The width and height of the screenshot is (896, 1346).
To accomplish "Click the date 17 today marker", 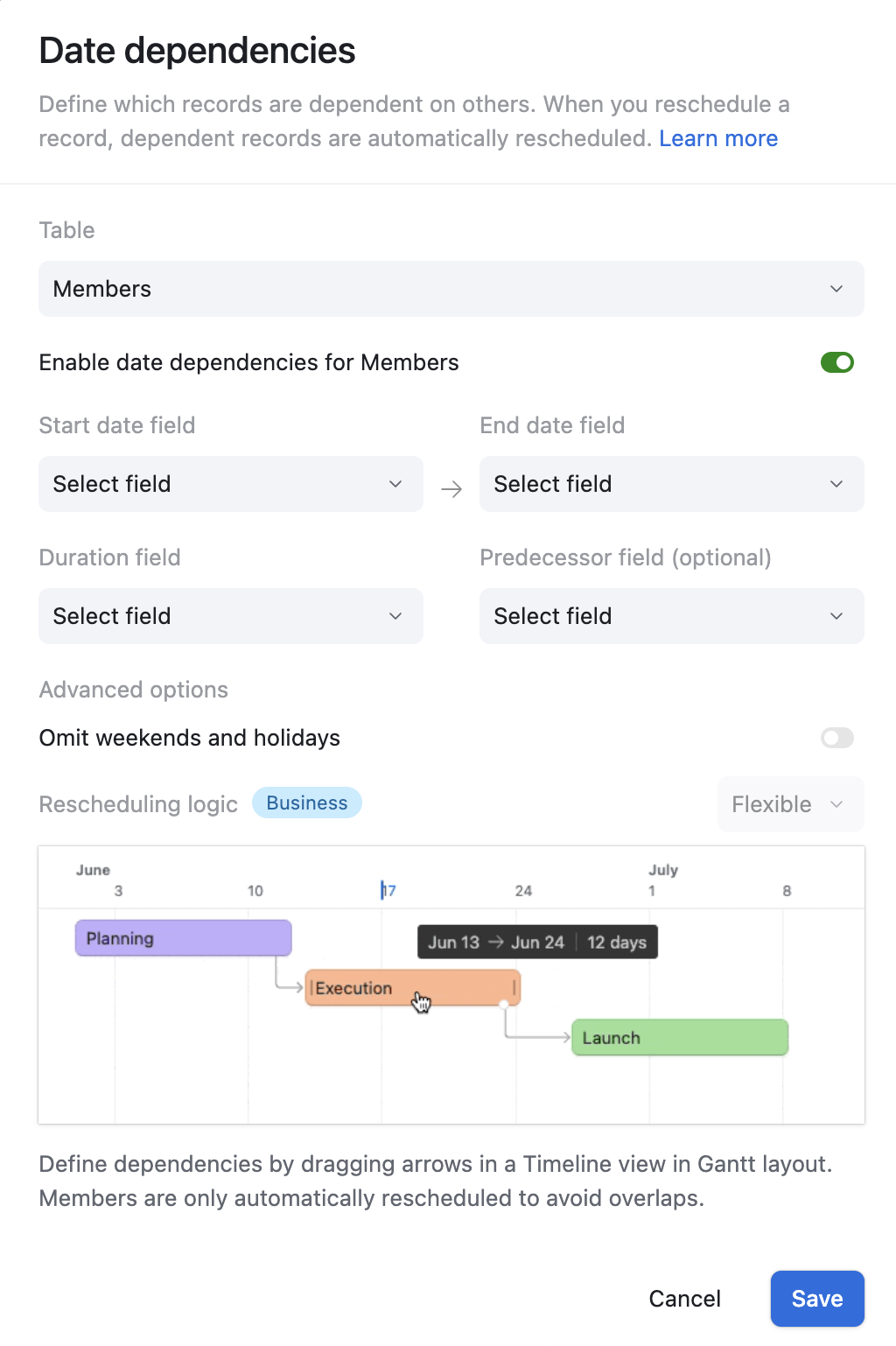I will 388,890.
